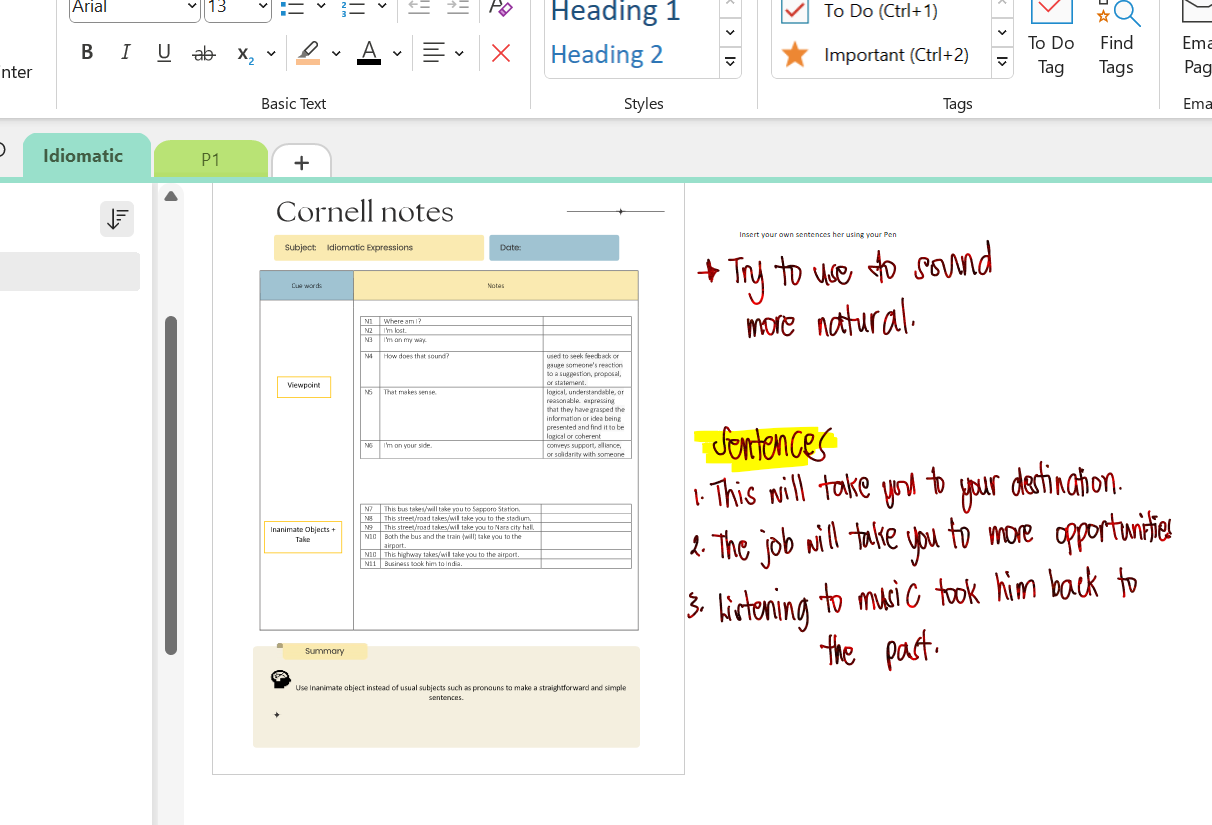
Task: Apply the font color
Action: (x=369, y=53)
